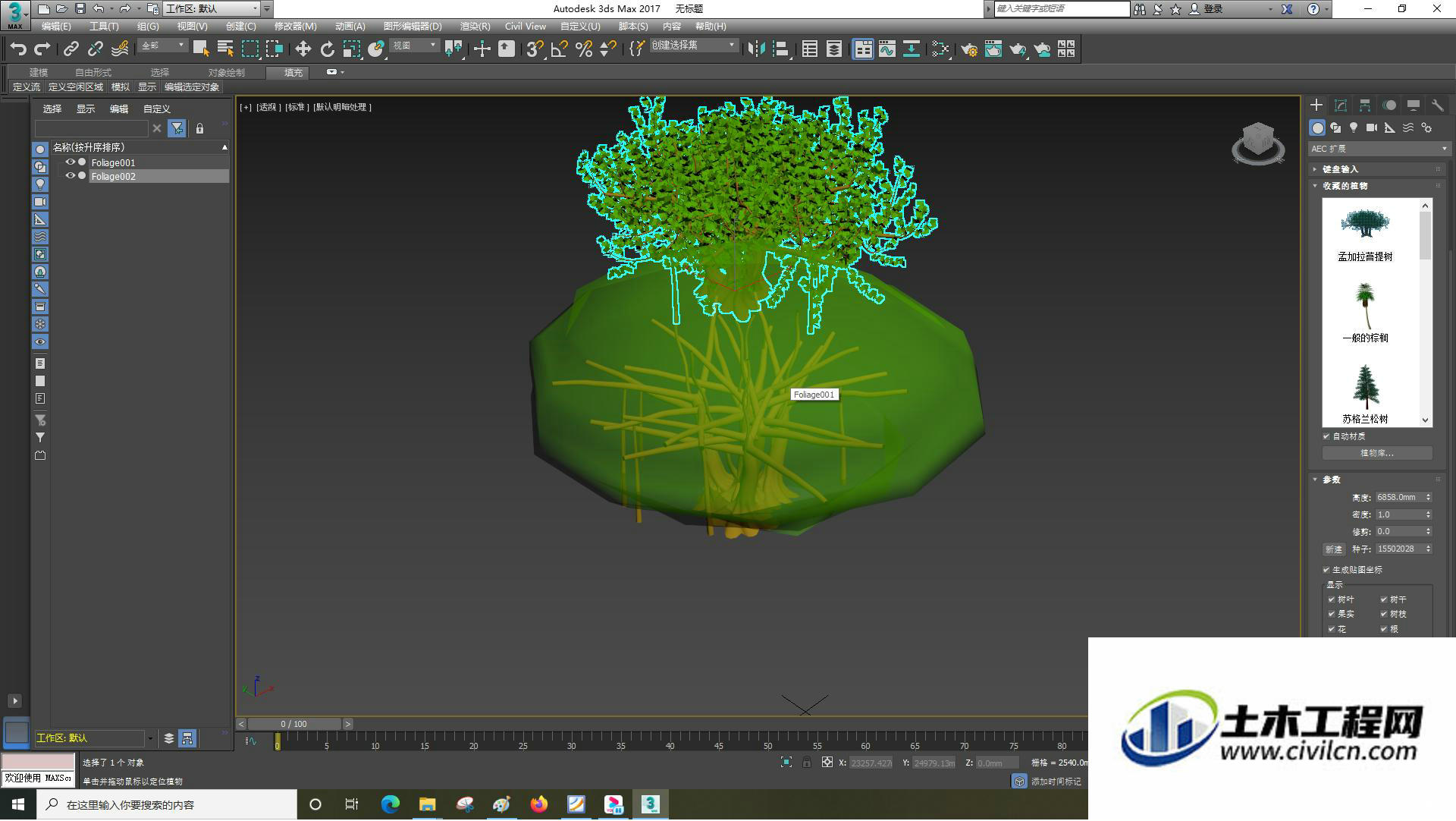Screen dimensions: 1456x821
Task: Open the 视图 reference coordinate dropdown
Action: pyautogui.click(x=414, y=46)
